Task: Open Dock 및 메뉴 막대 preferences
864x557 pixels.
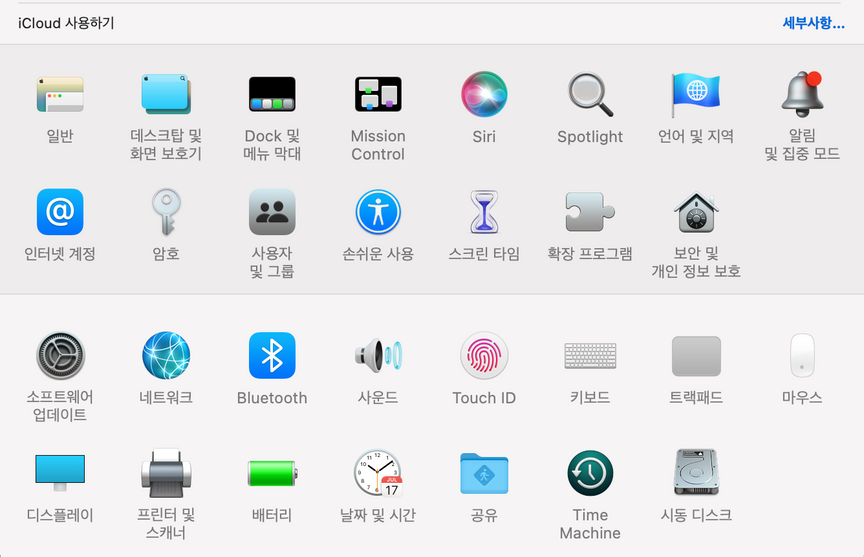Action: (x=272, y=94)
